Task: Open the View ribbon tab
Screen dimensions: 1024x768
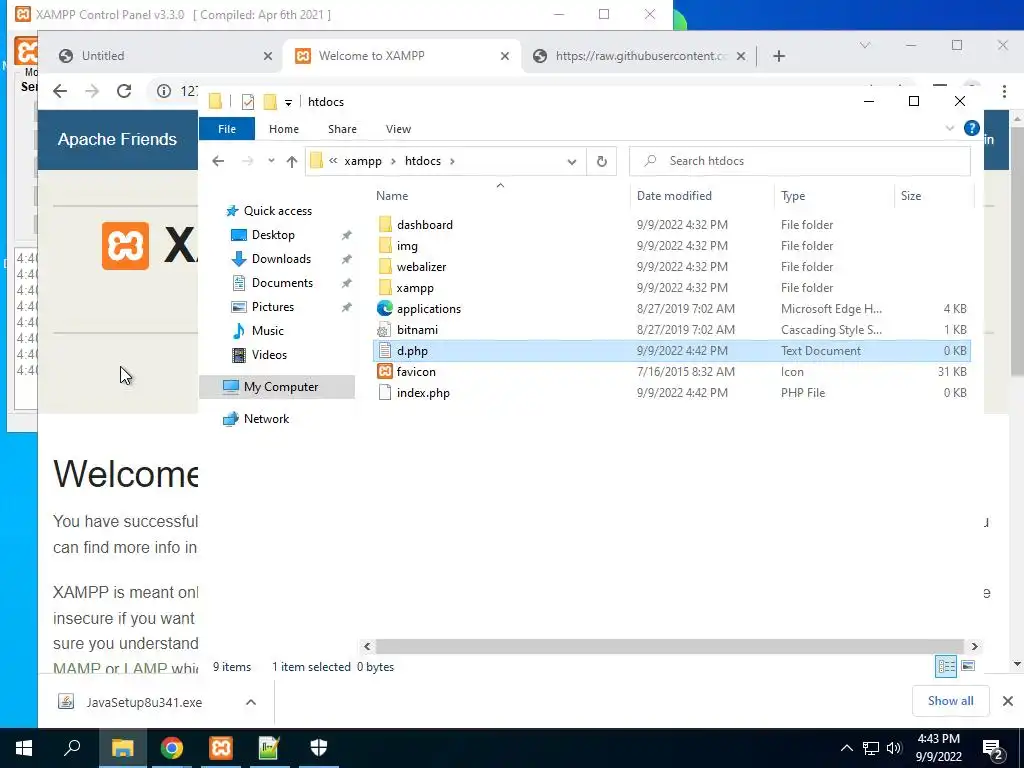Action: (398, 129)
